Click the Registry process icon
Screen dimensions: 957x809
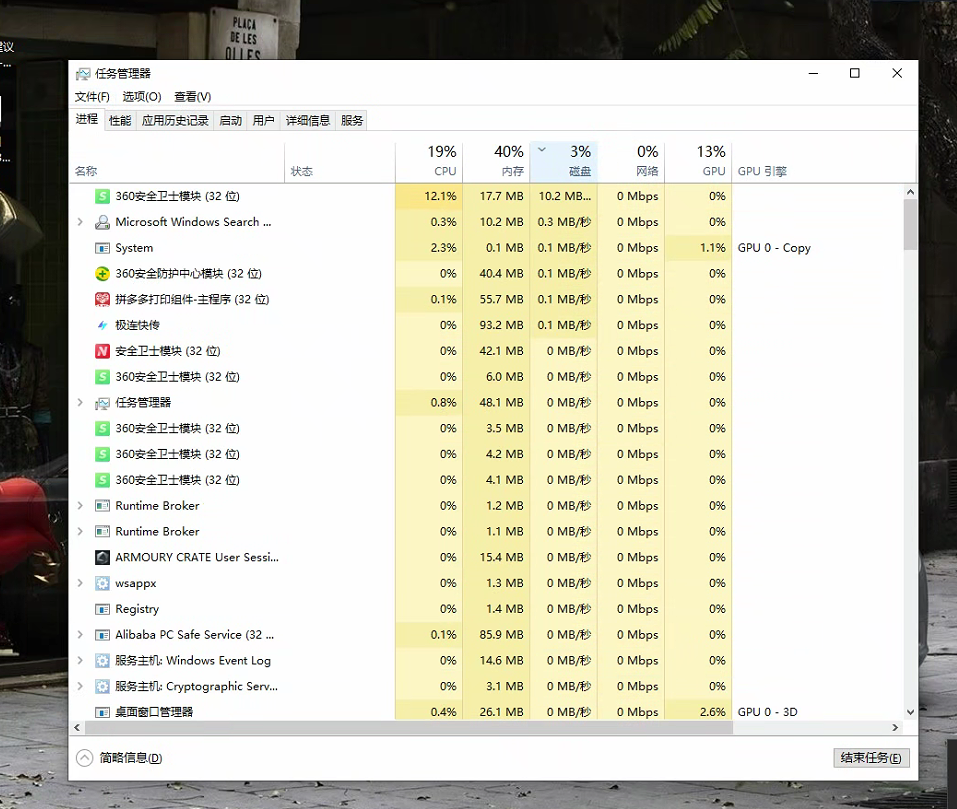102,609
